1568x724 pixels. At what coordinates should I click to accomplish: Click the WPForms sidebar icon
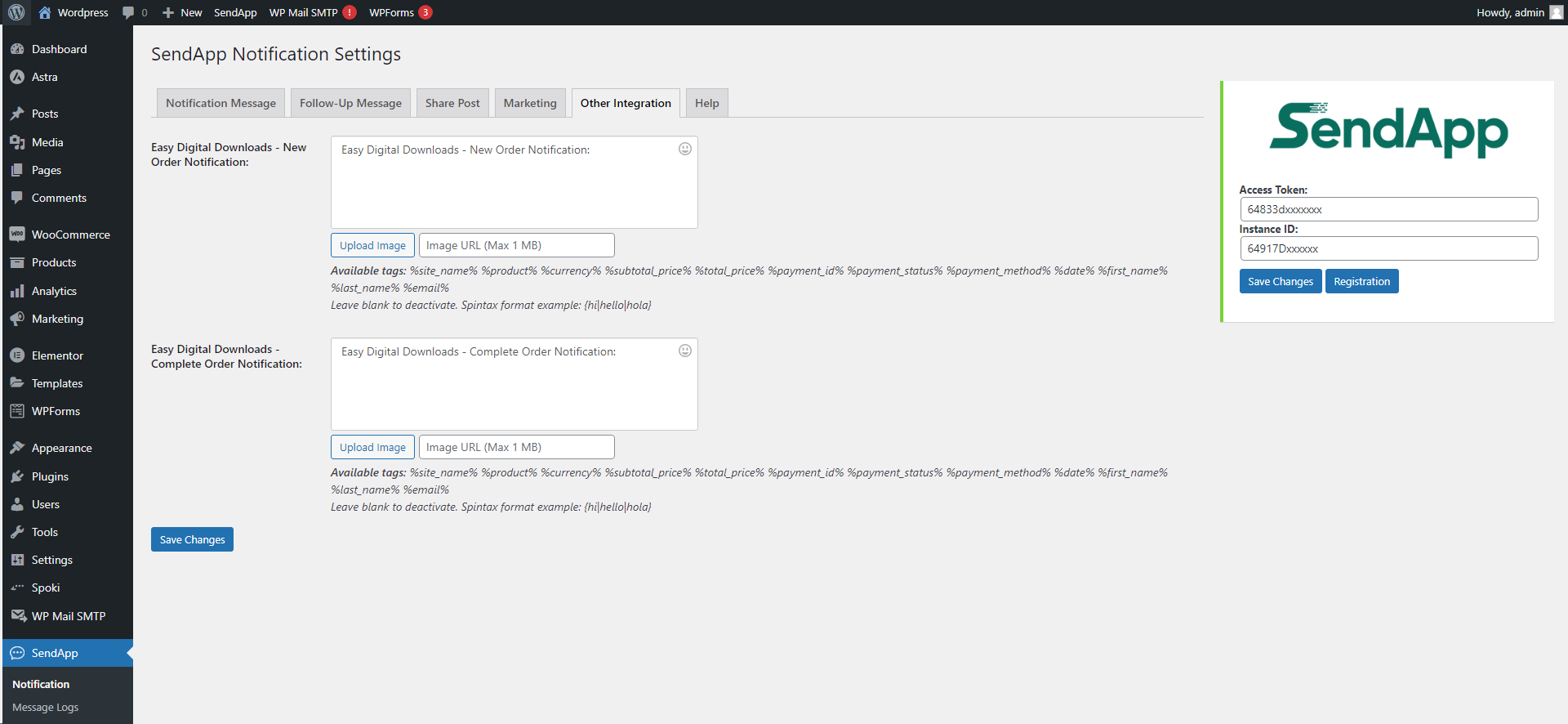click(17, 411)
